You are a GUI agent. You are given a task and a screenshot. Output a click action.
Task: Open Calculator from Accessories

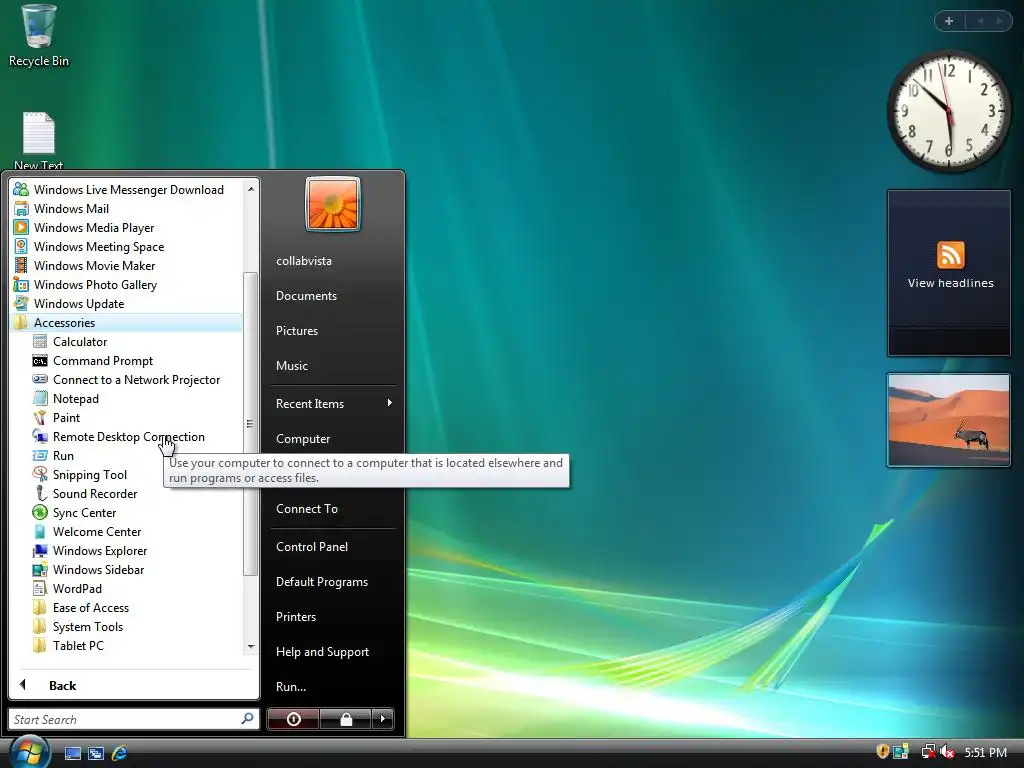click(x=136, y=342)
